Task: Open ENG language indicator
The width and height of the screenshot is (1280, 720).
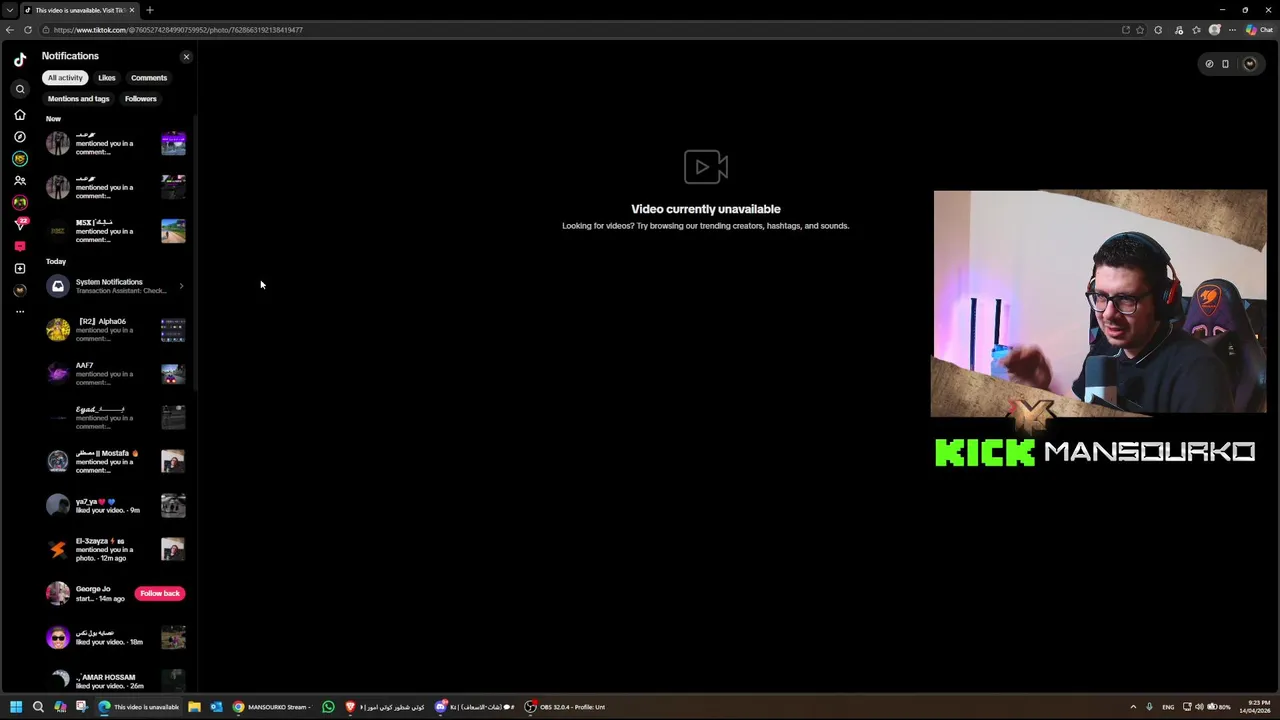Action: coord(1168,707)
